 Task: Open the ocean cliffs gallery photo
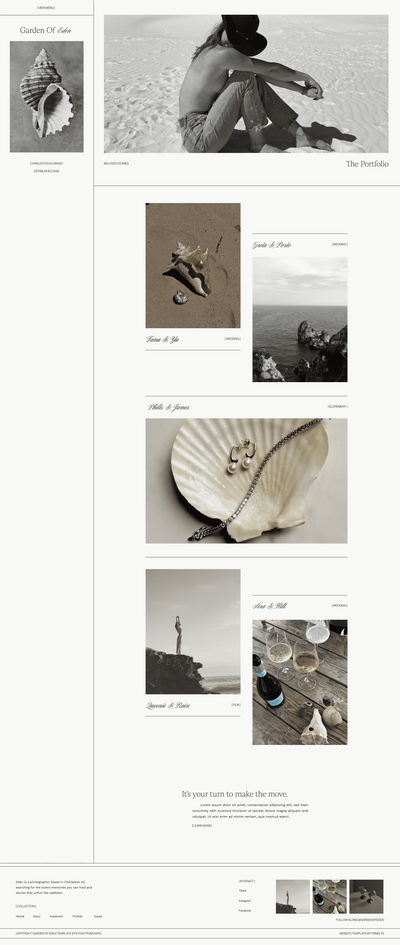click(x=299, y=319)
